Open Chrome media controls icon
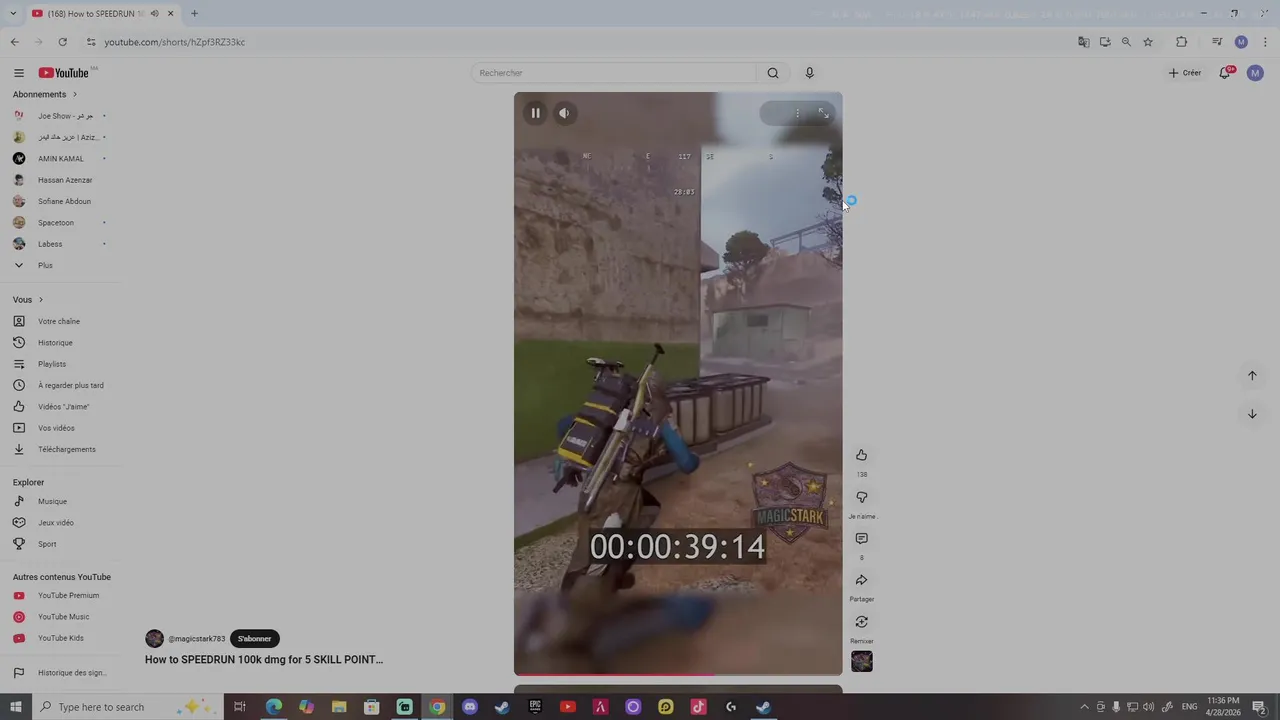The width and height of the screenshot is (1280, 720). pos(1217,42)
